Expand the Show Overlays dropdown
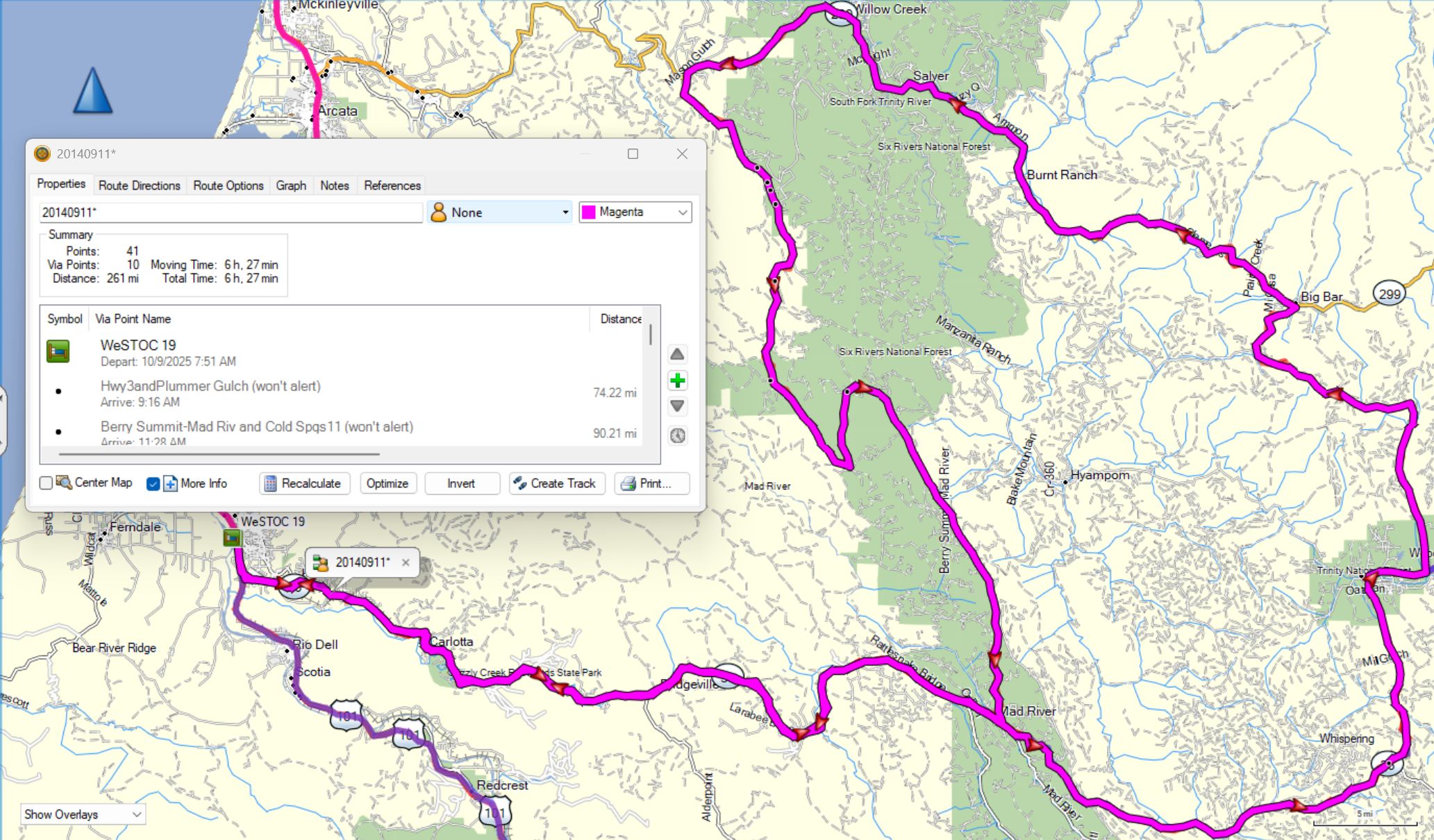This screenshot has height=840, width=1434. [x=83, y=814]
